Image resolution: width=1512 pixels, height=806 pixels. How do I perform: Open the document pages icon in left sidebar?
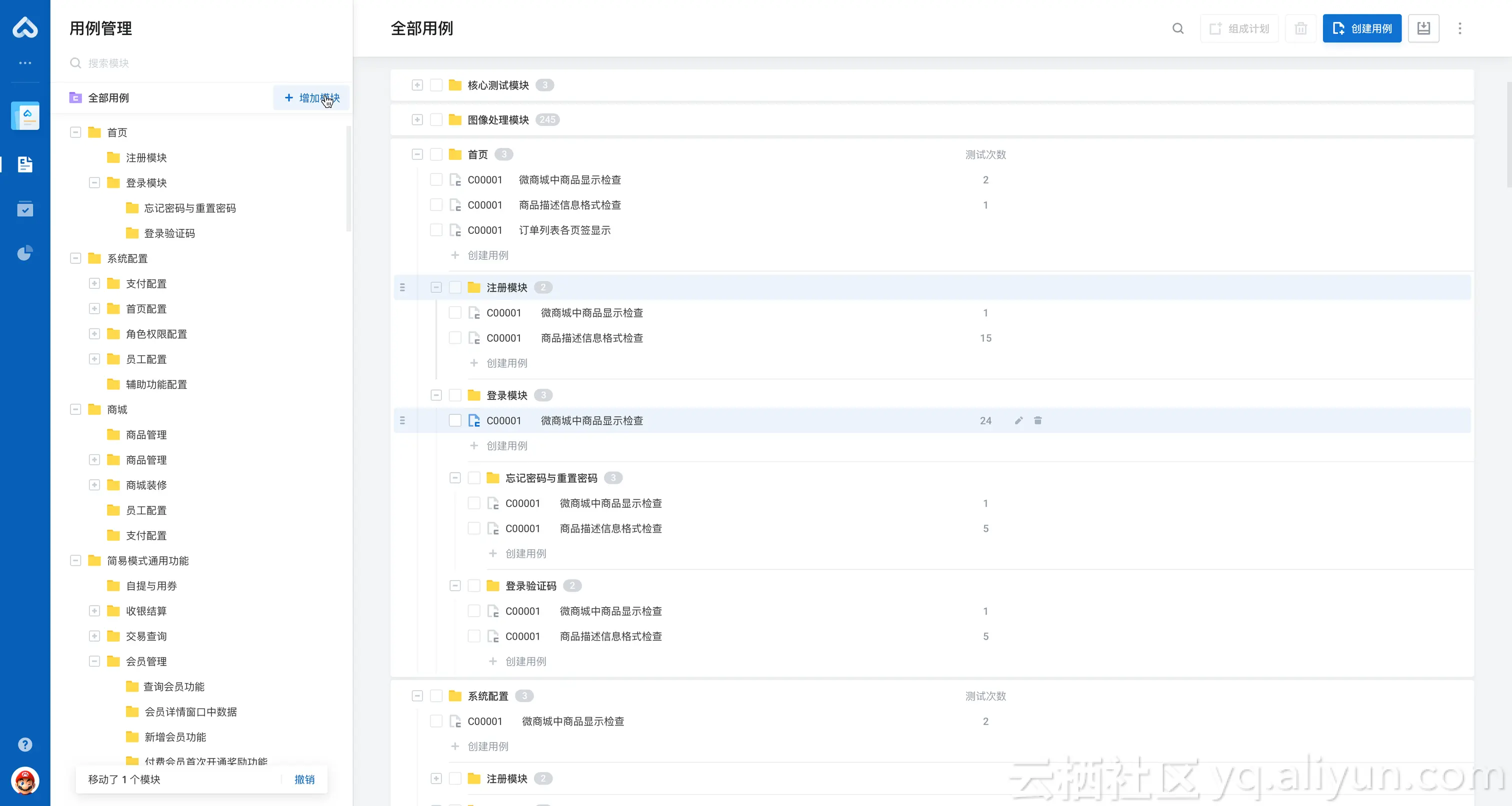tap(24, 165)
